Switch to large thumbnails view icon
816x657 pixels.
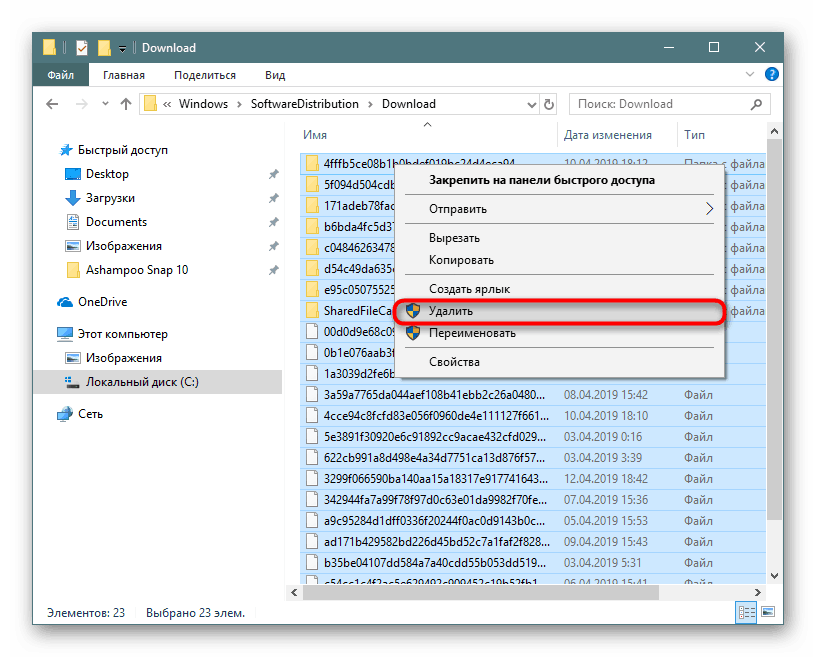click(768, 612)
